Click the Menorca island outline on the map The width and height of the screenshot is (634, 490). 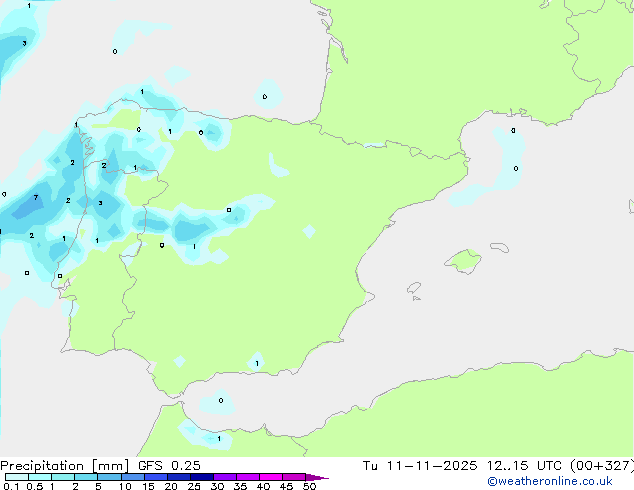point(499,247)
